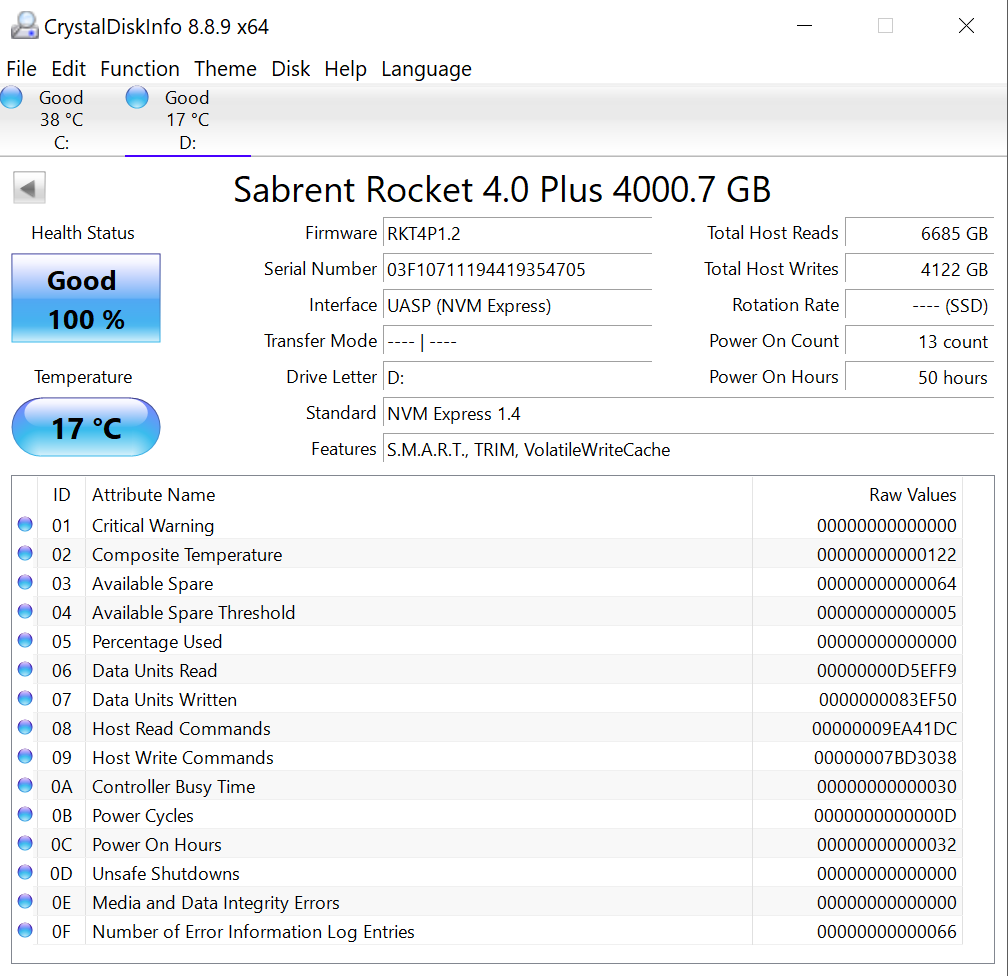Click the Good 100 % health status button
Image resolution: width=1008 pixels, height=976 pixels.
[x=86, y=299]
